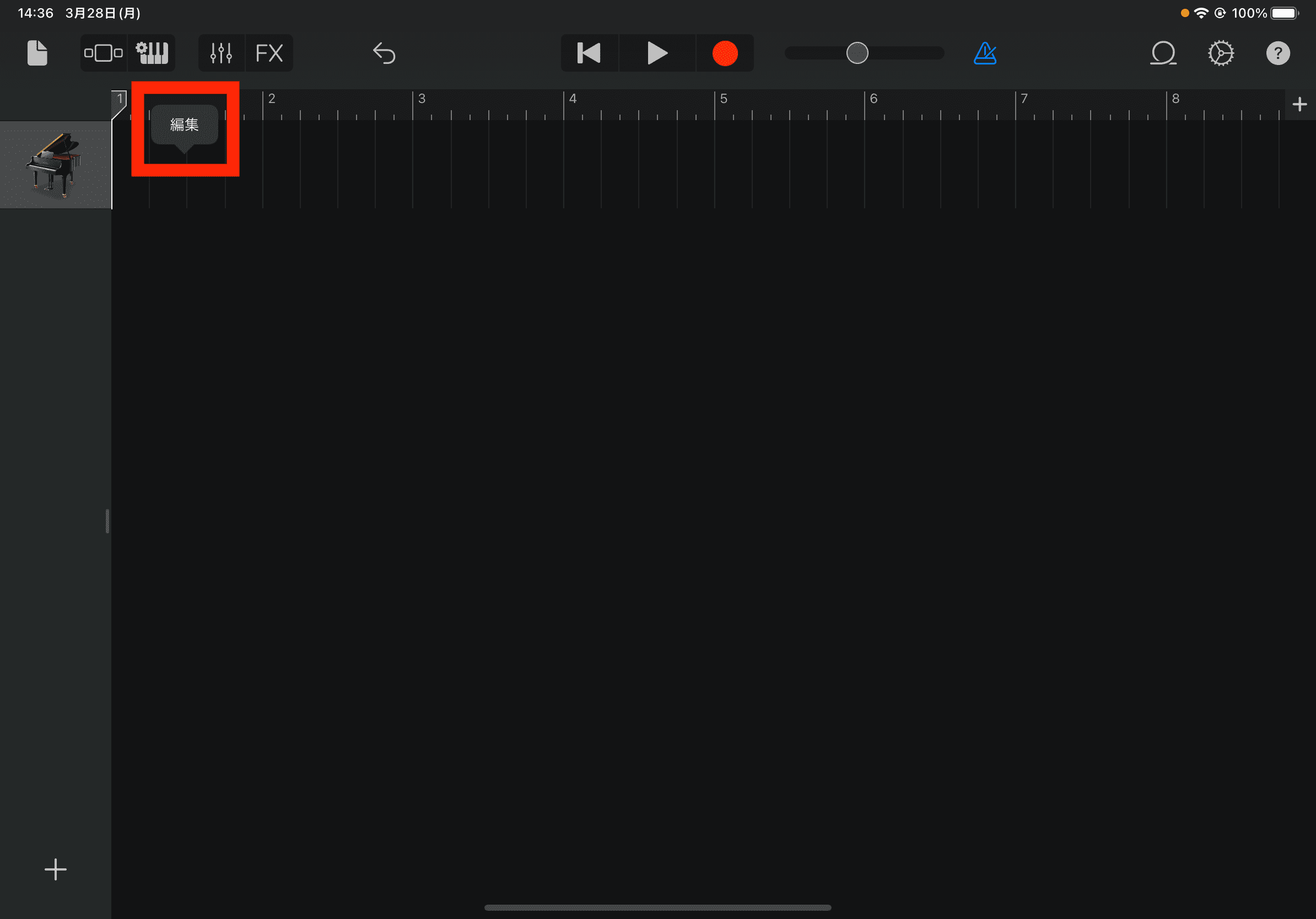Open the Loop Browser
Viewport: 1316px width, 919px height.
pyautogui.click(x=1163, y=53)
